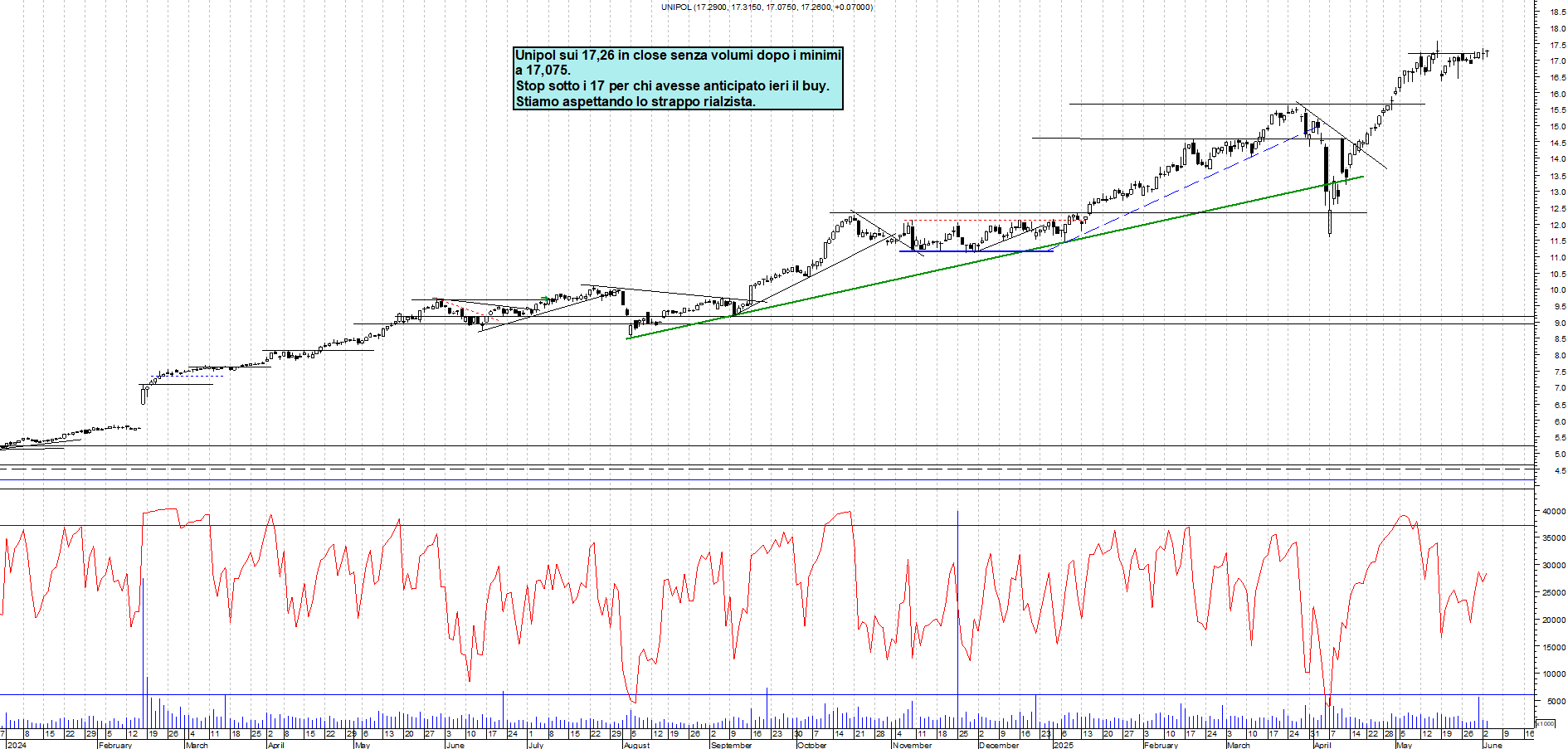Click the 11.0 price axis label
This screenshot has width=1568, height=749.
[x=1558, y=258]
